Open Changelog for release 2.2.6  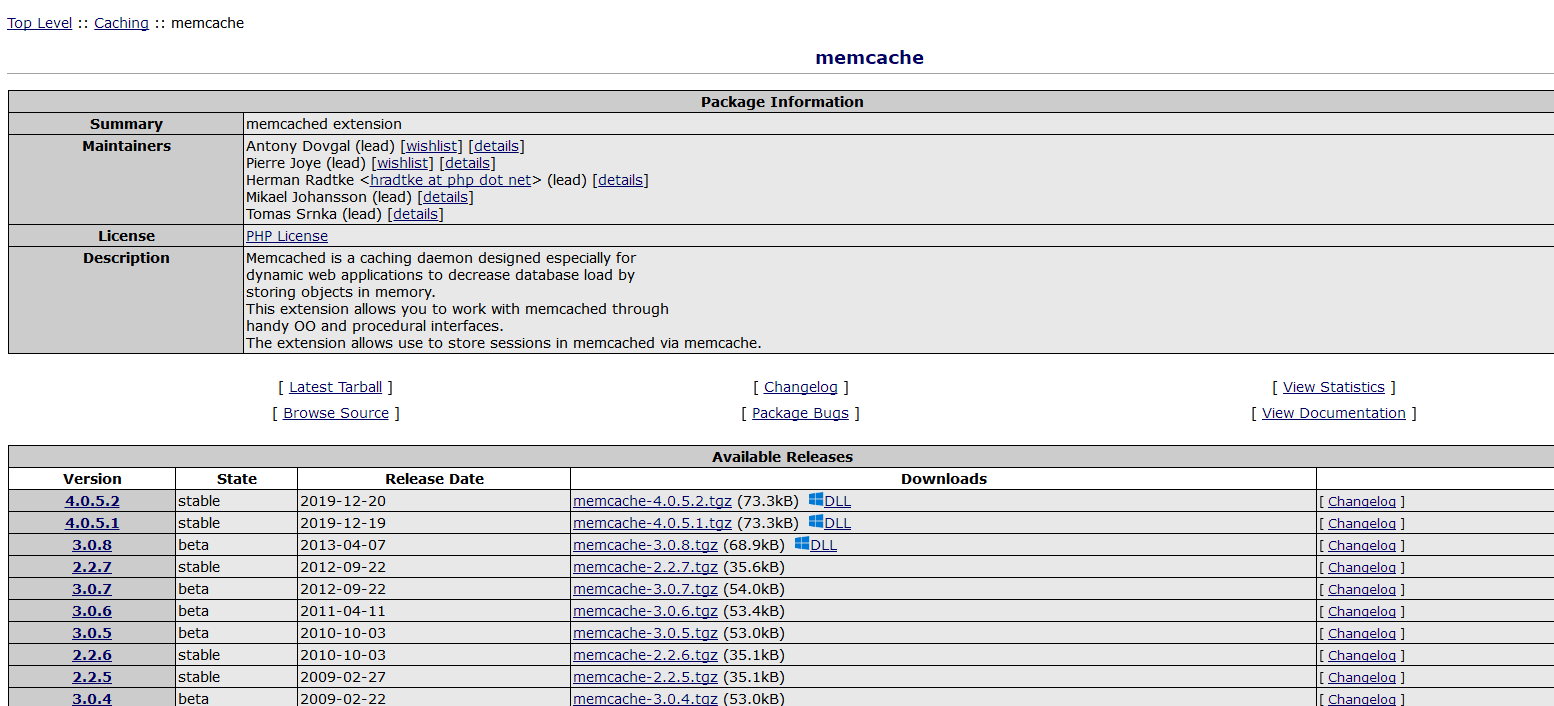pos(1362,656)
